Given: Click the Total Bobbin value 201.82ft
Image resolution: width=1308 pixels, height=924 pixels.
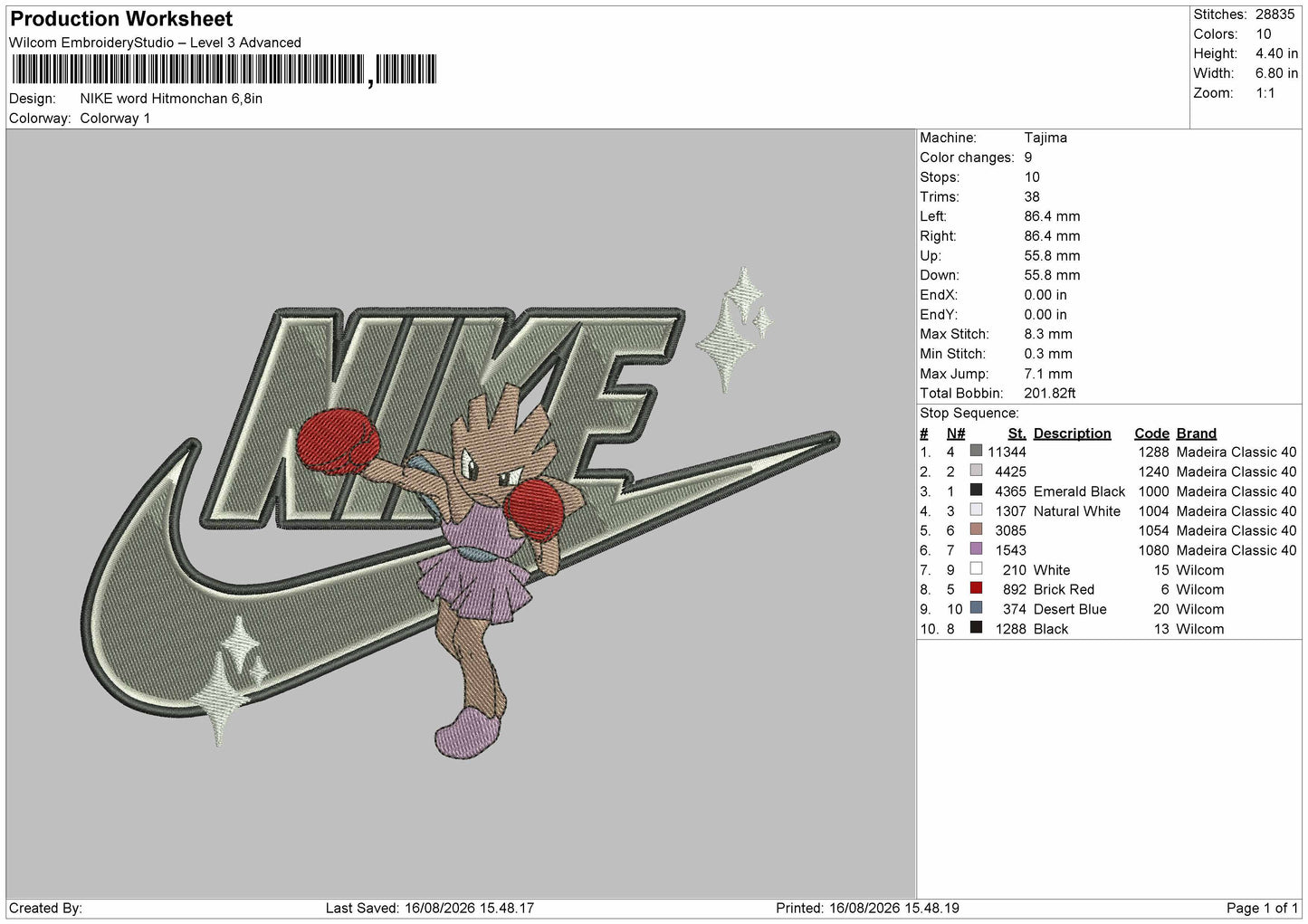Looking at the screenshot, I should point(1050,394).
